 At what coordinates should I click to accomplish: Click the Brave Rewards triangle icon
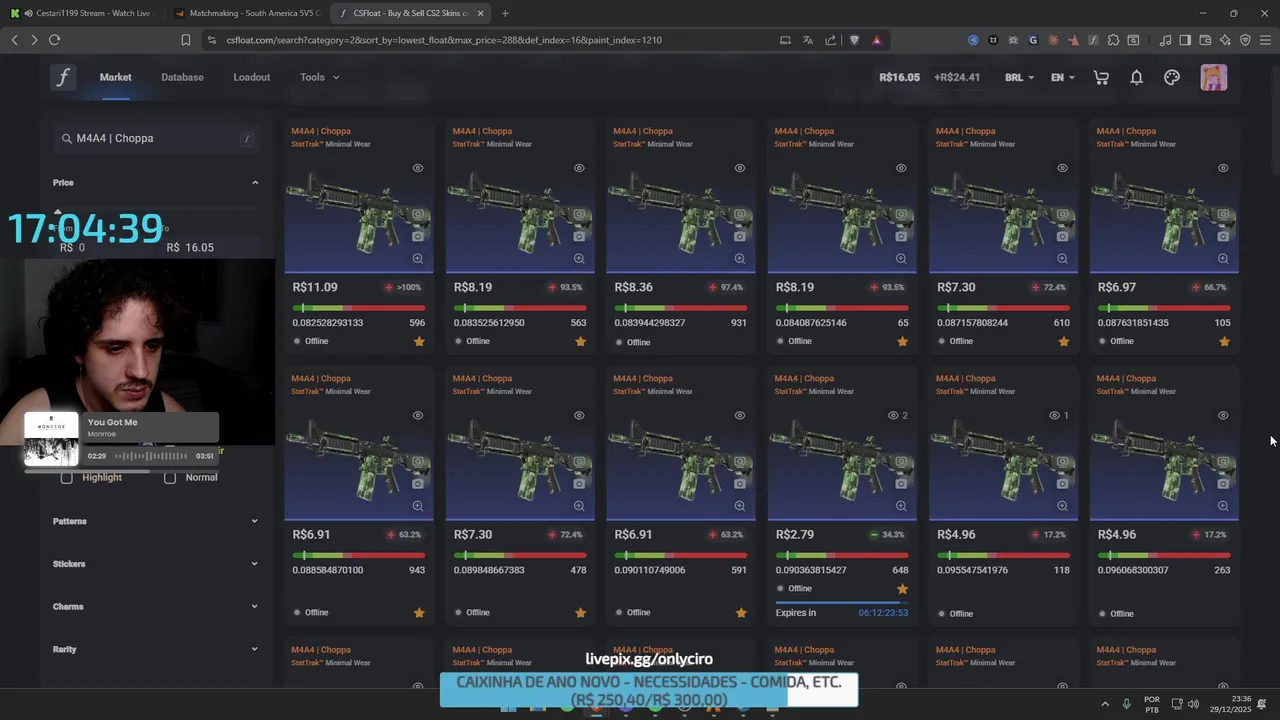tap(877, 40)
